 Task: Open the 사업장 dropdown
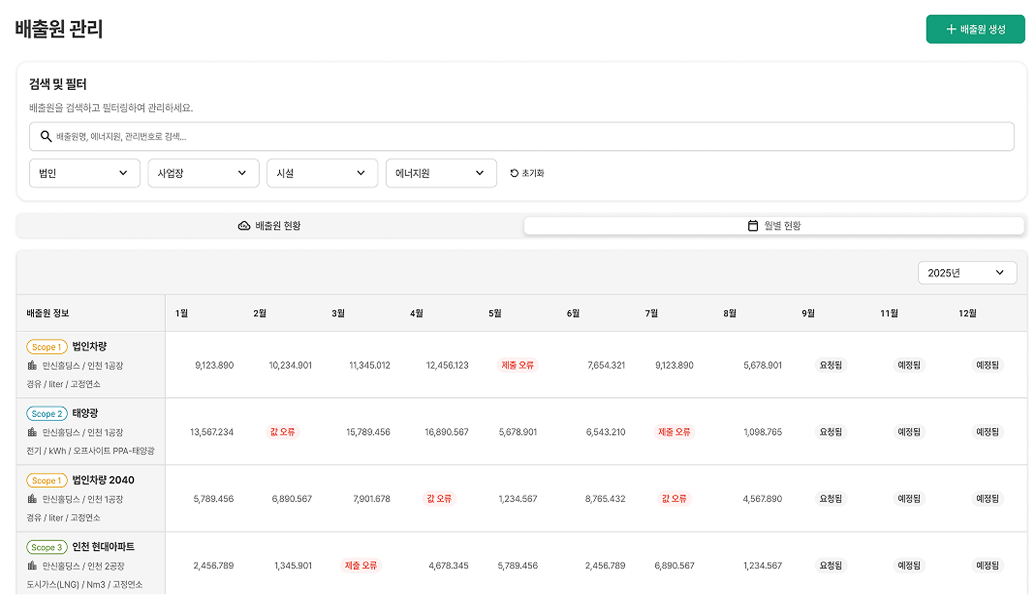203,172
